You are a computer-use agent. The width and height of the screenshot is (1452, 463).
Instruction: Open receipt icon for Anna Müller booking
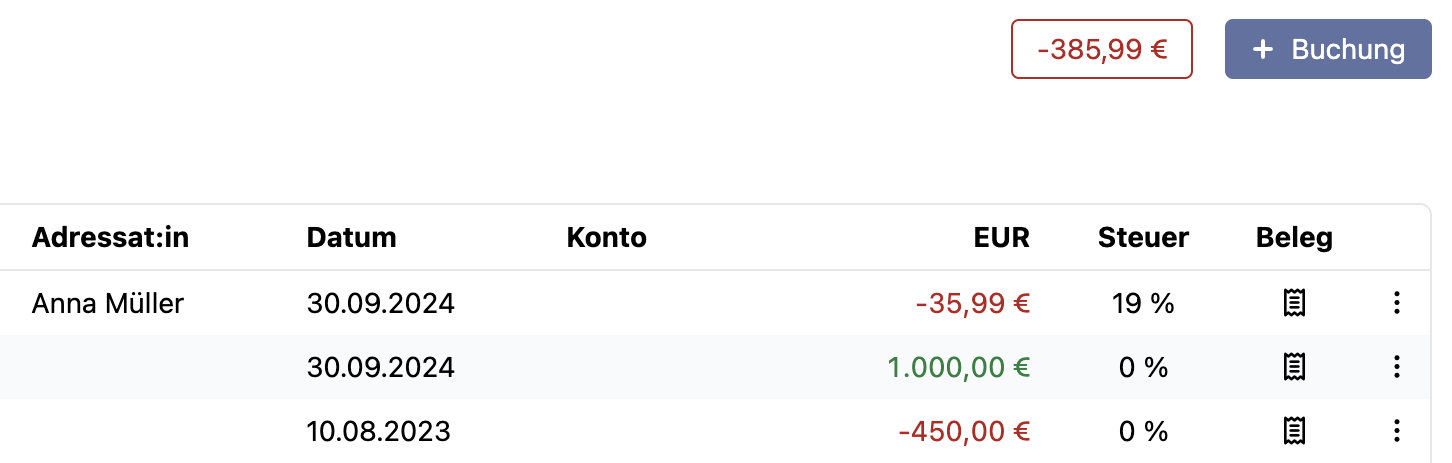(x=1295, y=303)
